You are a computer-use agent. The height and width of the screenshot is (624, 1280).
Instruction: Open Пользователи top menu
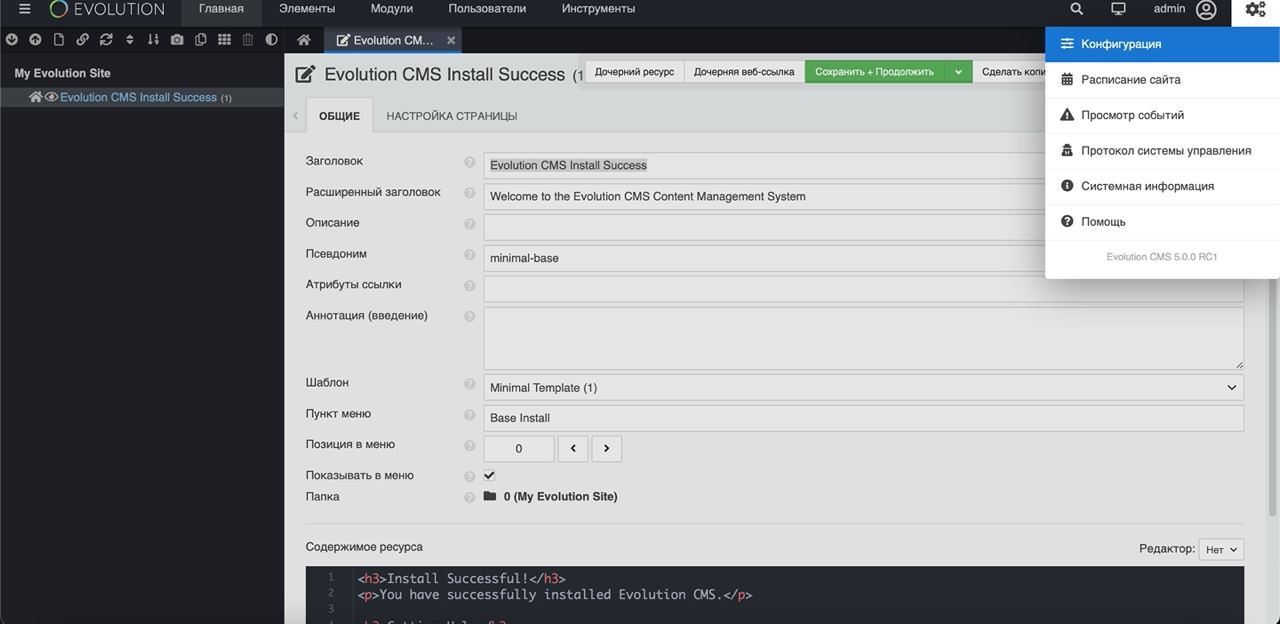pos(487,9)
